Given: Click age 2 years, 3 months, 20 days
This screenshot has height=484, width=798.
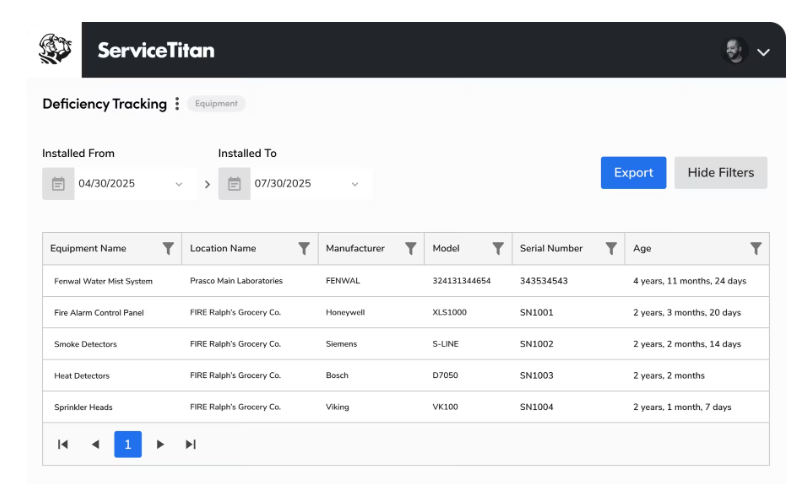Looking at the screenshot, I should pyautogui.click(x=687, y=312).
